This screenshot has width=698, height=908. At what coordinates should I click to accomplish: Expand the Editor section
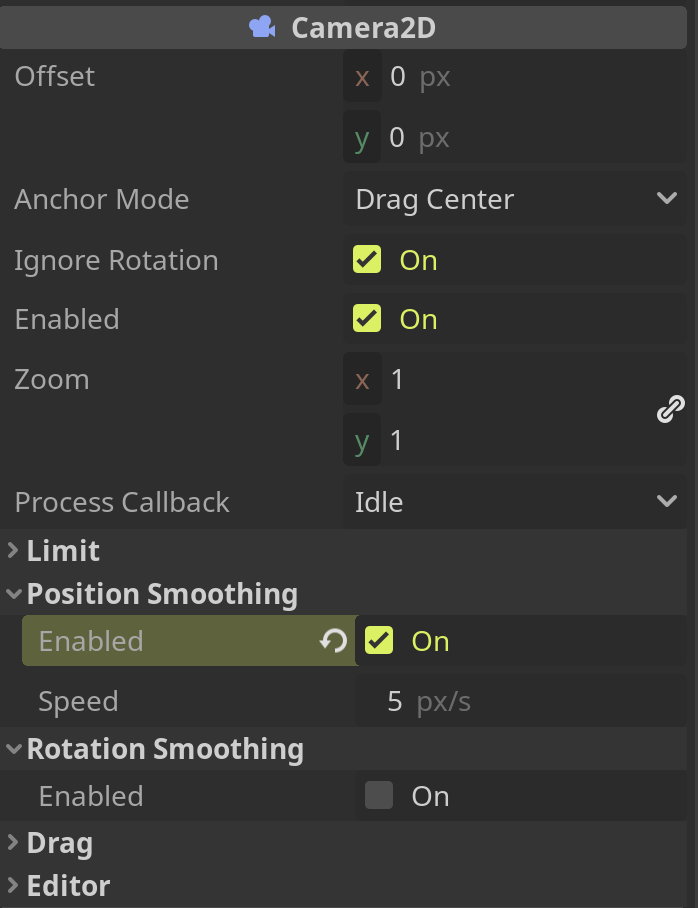pyautogui.click(x=12, y=886)
